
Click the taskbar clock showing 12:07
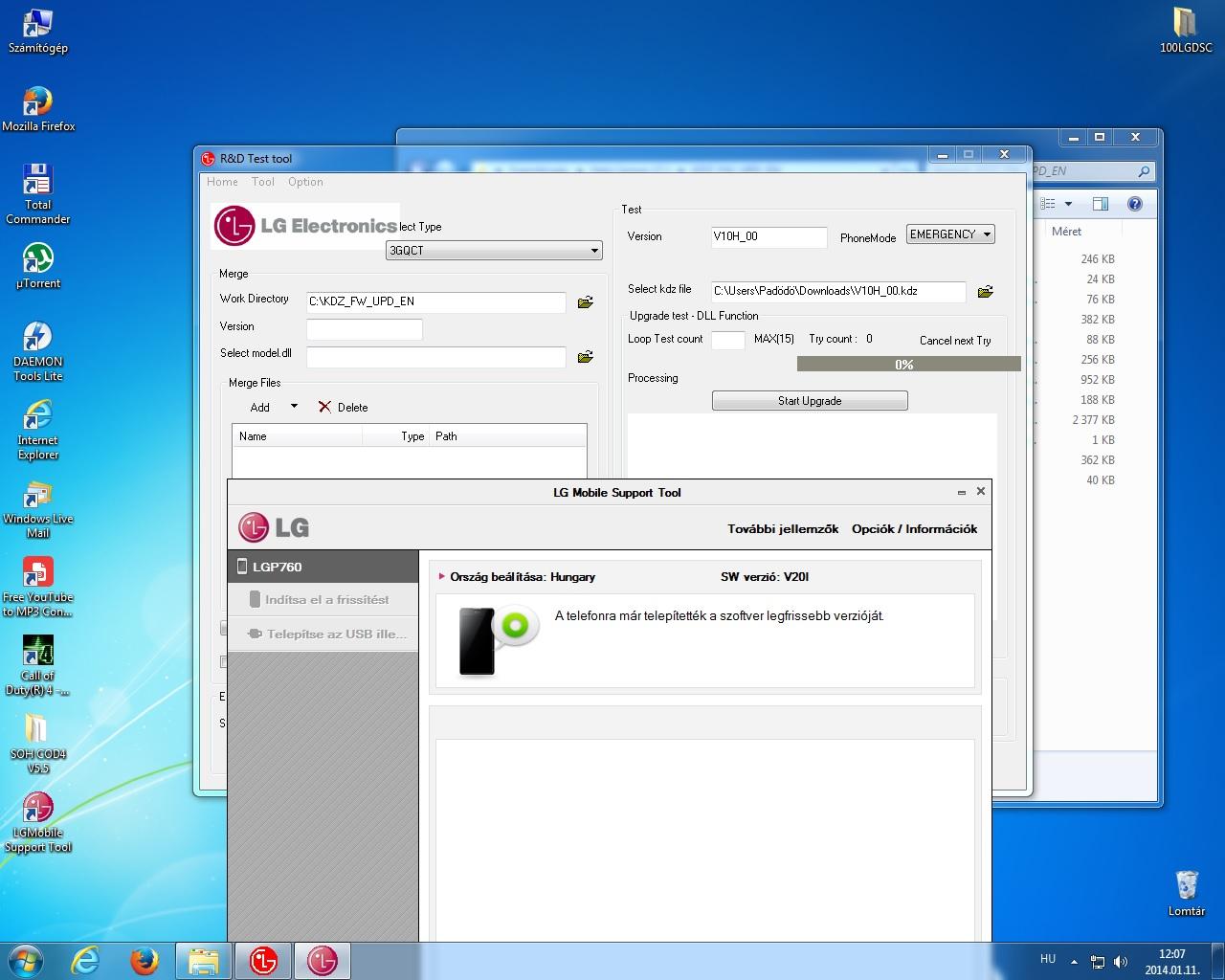[x=1171, y=961]
